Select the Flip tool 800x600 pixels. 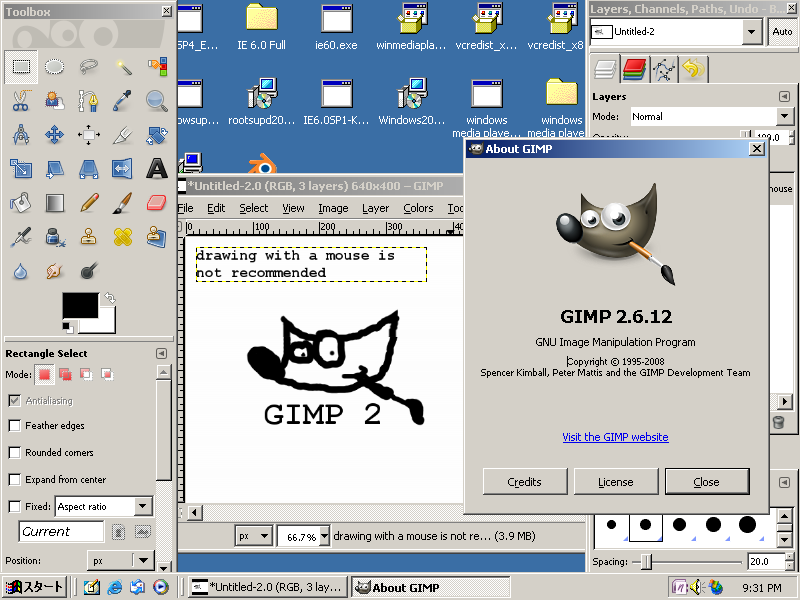(123, 169)
